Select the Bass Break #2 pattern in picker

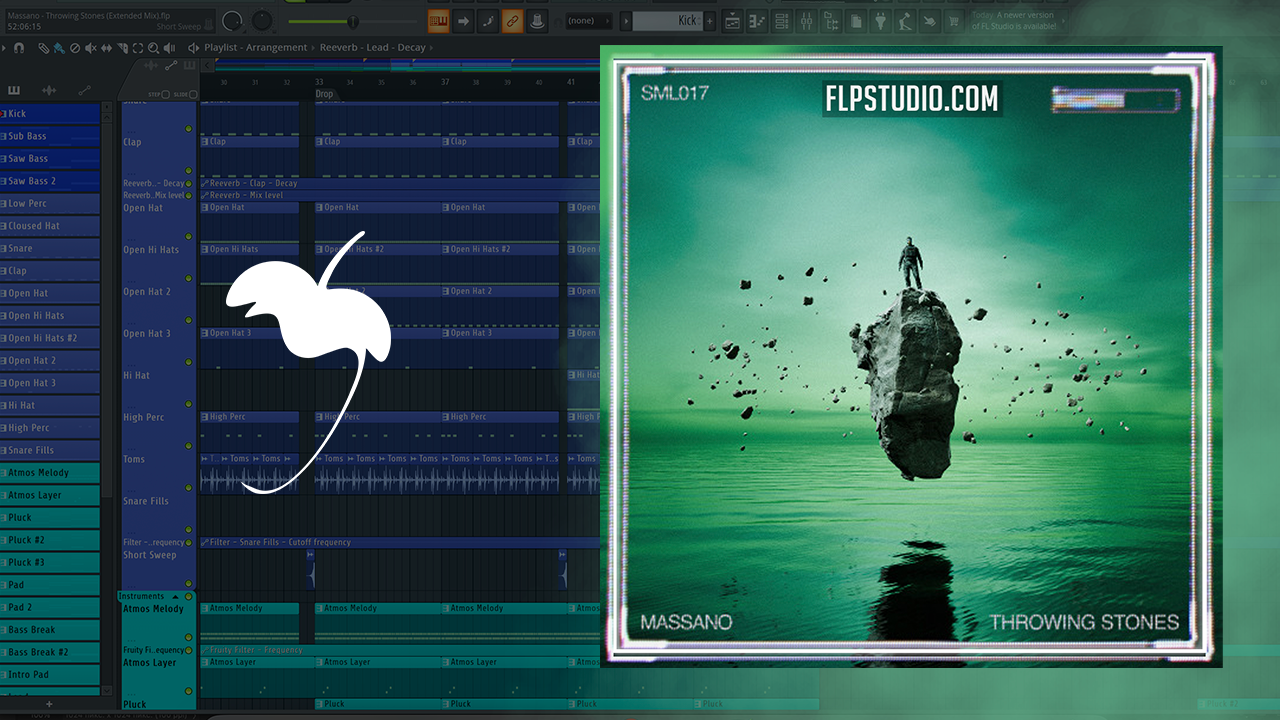coord(50,652)
